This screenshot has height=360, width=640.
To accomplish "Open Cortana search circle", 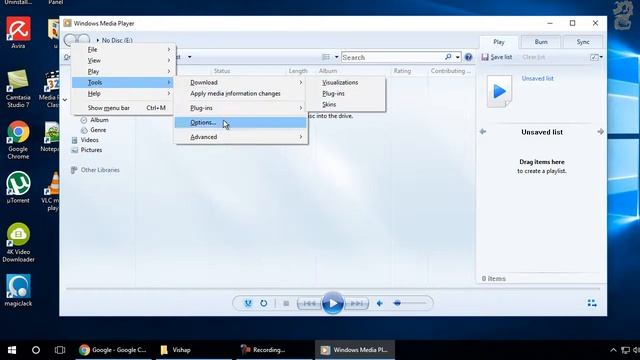I will 36,350.
